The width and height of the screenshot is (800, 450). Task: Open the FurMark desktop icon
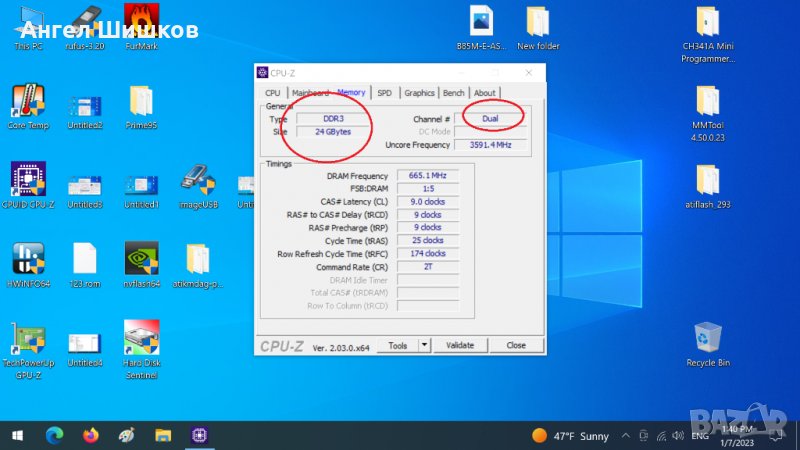(141, 23)
